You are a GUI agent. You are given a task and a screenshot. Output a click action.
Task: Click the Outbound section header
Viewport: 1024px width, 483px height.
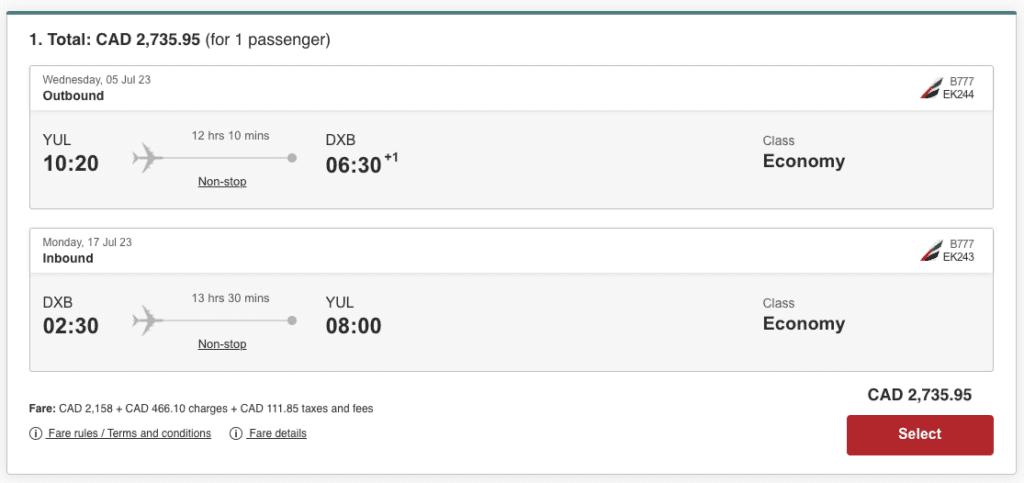(x=73, y=96)
